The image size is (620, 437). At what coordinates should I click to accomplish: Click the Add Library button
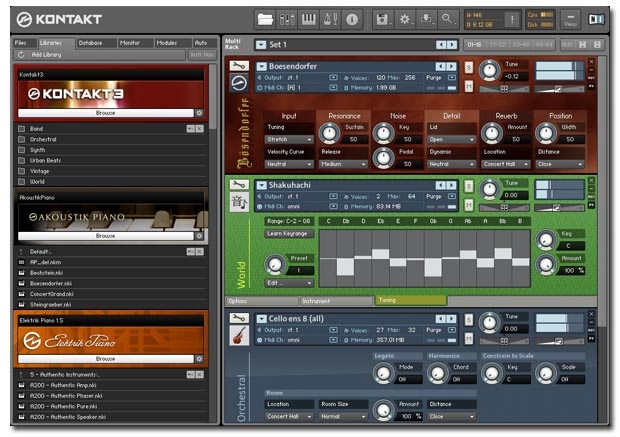click(x=100, y=55)
